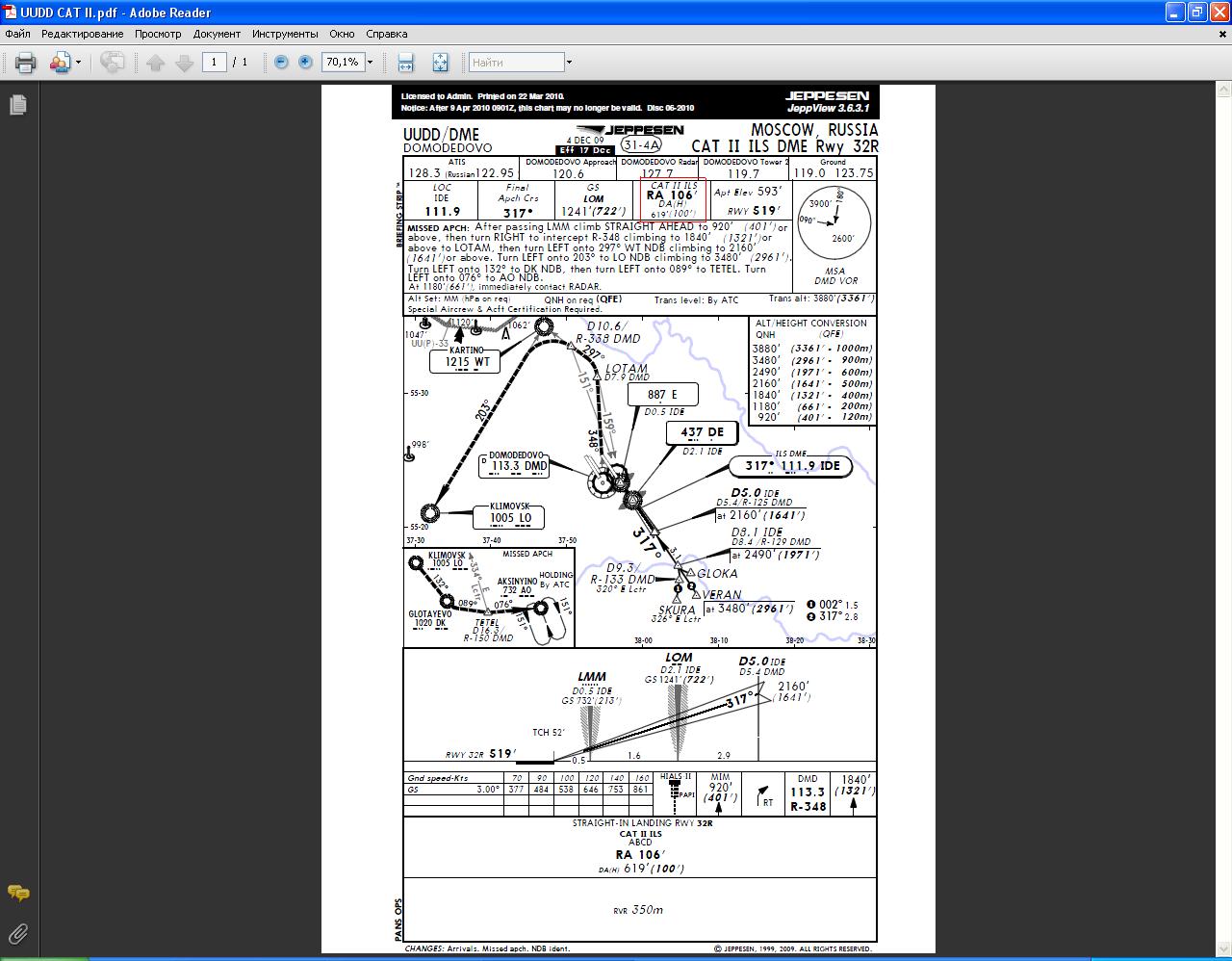Screen dimensions: 1232x961
Task: Close the Adobe Reader window
Action: click(1219, 12)
